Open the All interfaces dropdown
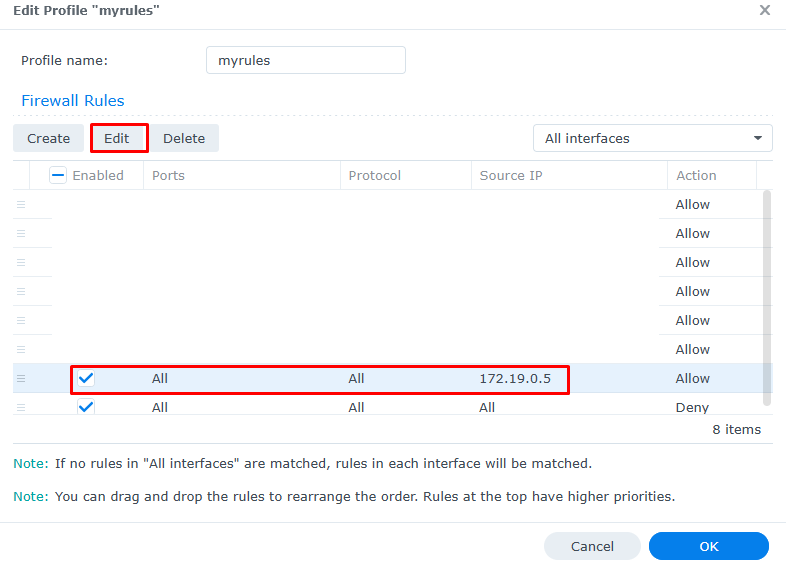 pos(653,138)
